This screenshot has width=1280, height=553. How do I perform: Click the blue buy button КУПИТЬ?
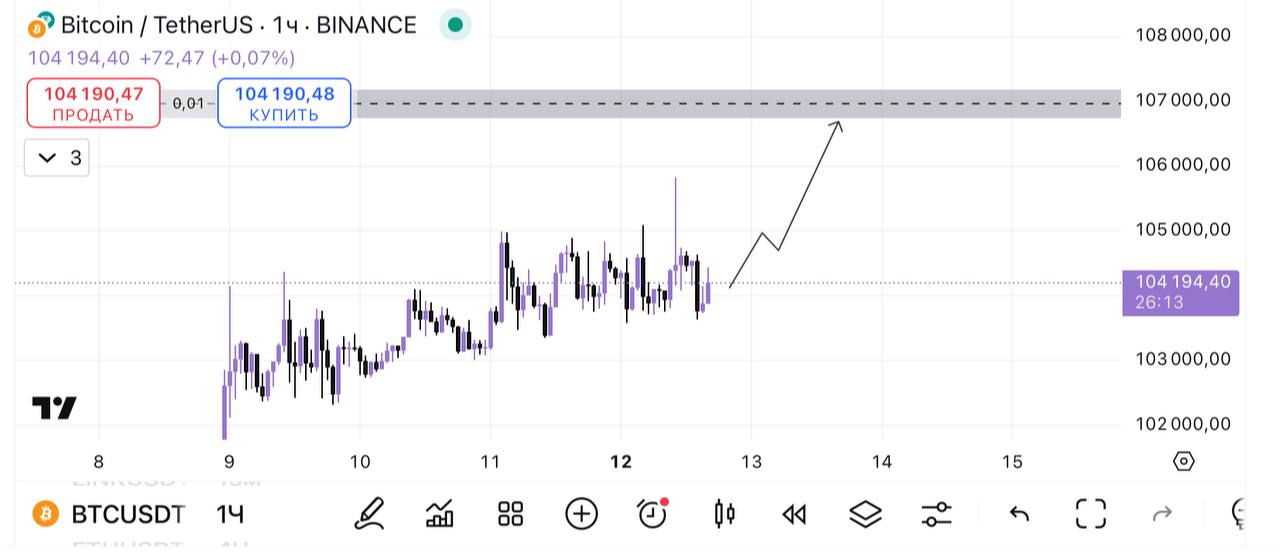(x=284, y=103)
